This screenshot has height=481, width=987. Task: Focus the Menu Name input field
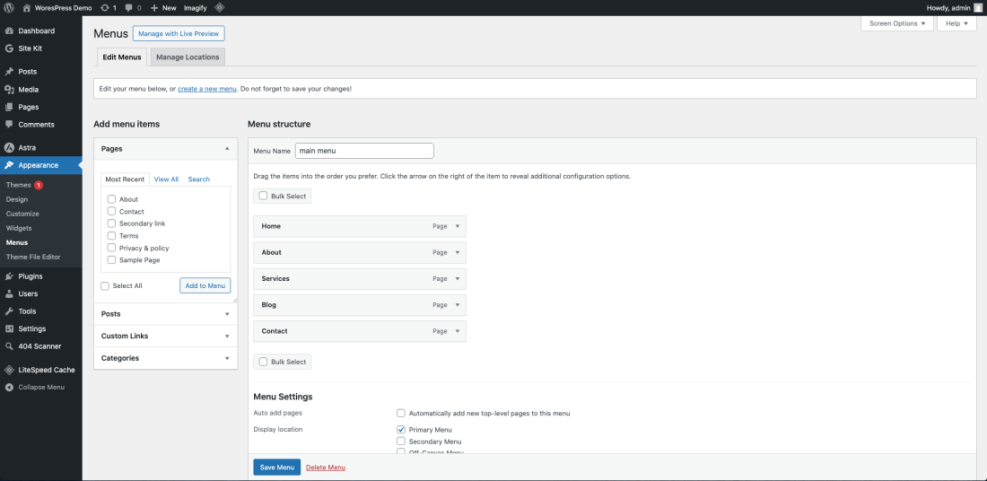click(364, 151)
